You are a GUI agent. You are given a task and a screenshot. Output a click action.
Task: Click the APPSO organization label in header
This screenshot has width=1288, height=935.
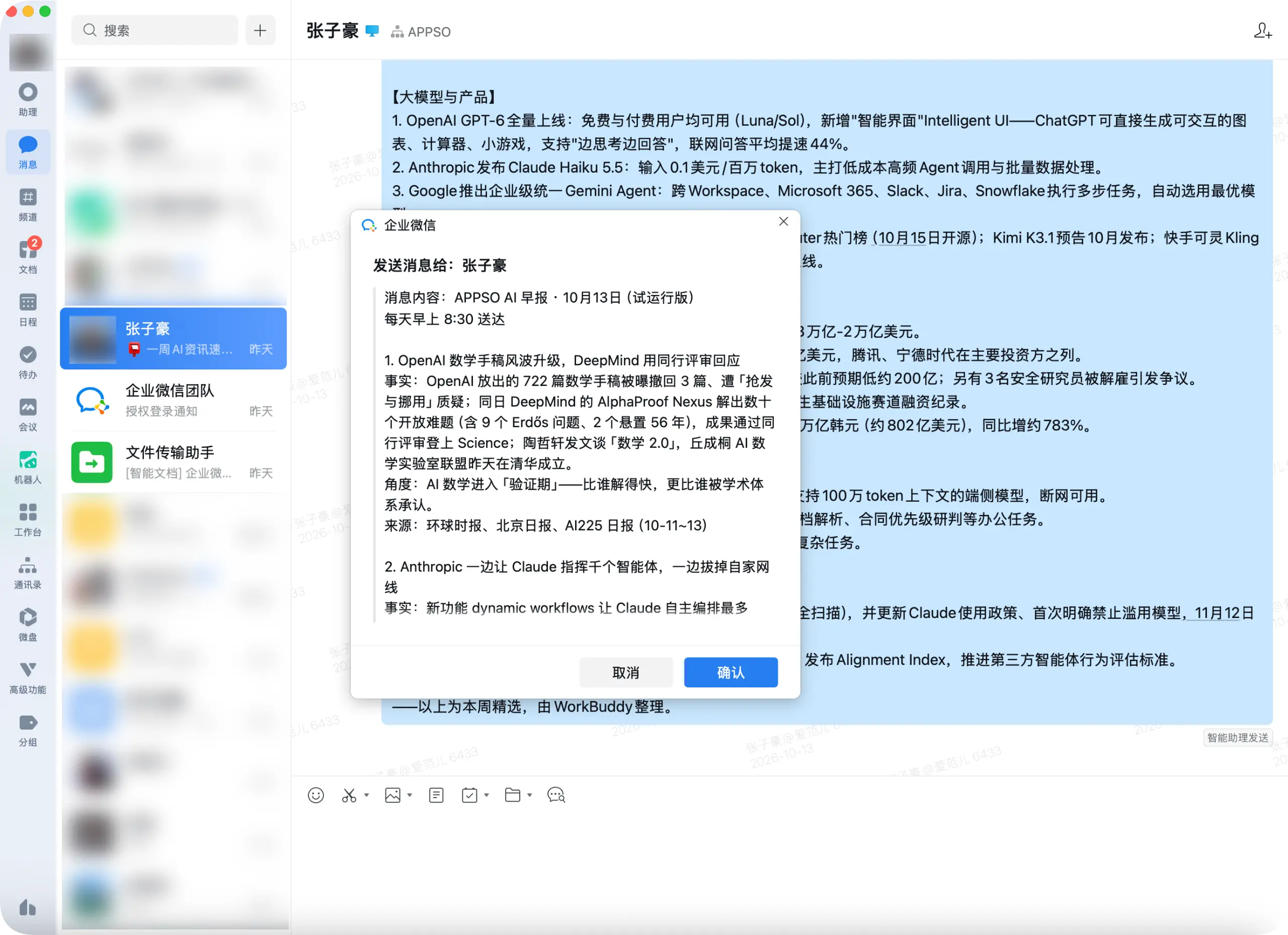pos(421,32)
